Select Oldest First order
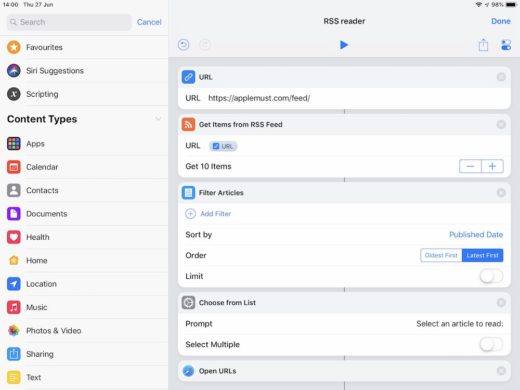This screenshot has width=520, height=390. click(441, 255)
